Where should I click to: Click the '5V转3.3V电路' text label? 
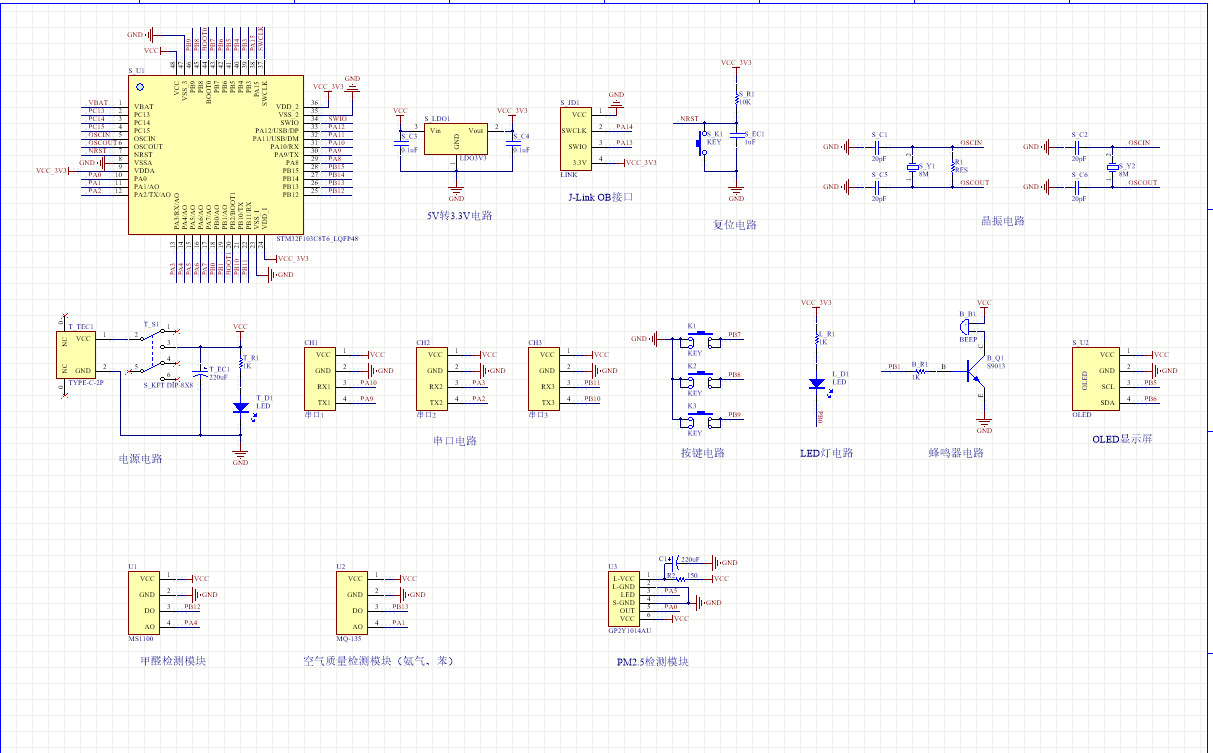459,215
